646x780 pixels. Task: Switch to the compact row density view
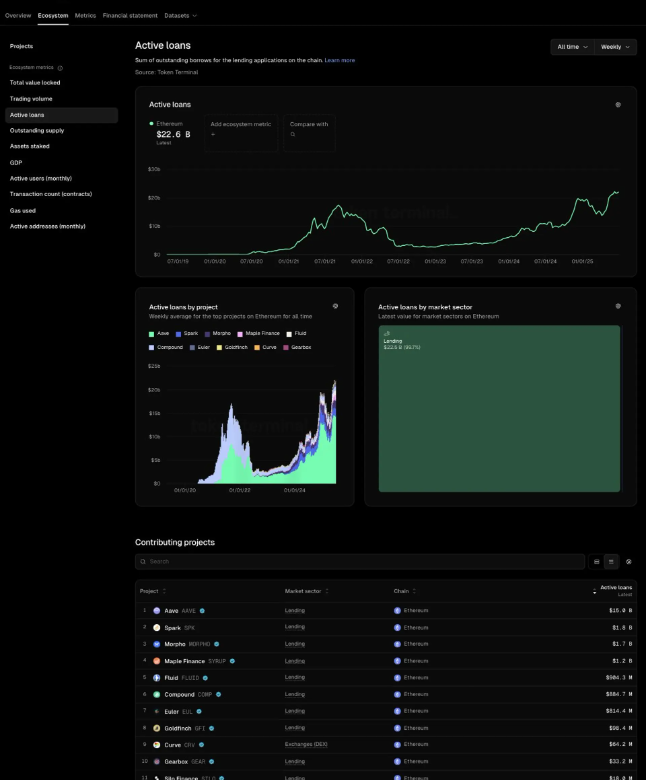point(611,562)
